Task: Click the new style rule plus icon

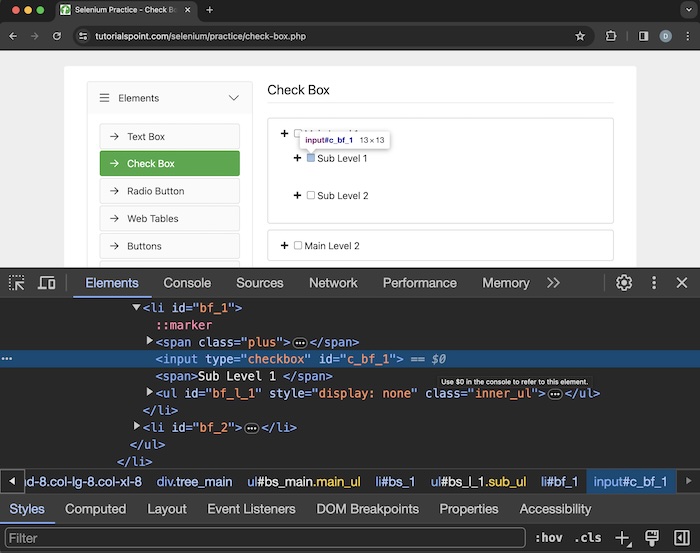Action: (622, 538)
